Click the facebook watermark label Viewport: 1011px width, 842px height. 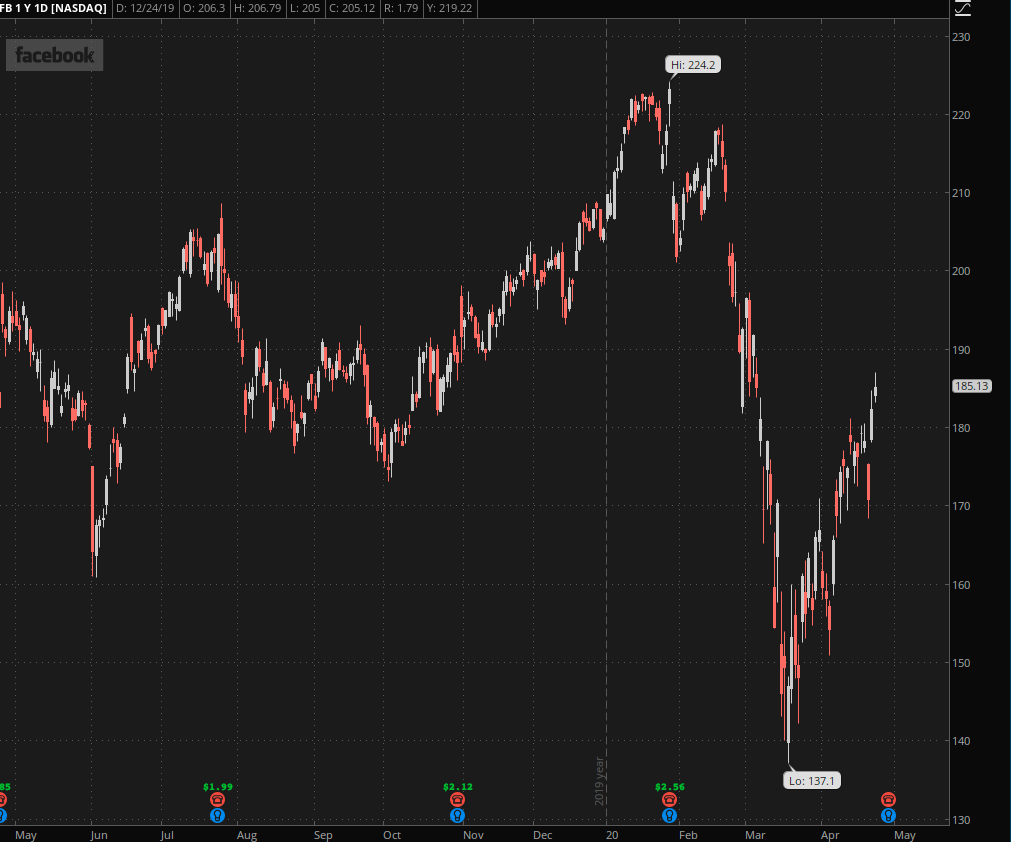(55, 55)
